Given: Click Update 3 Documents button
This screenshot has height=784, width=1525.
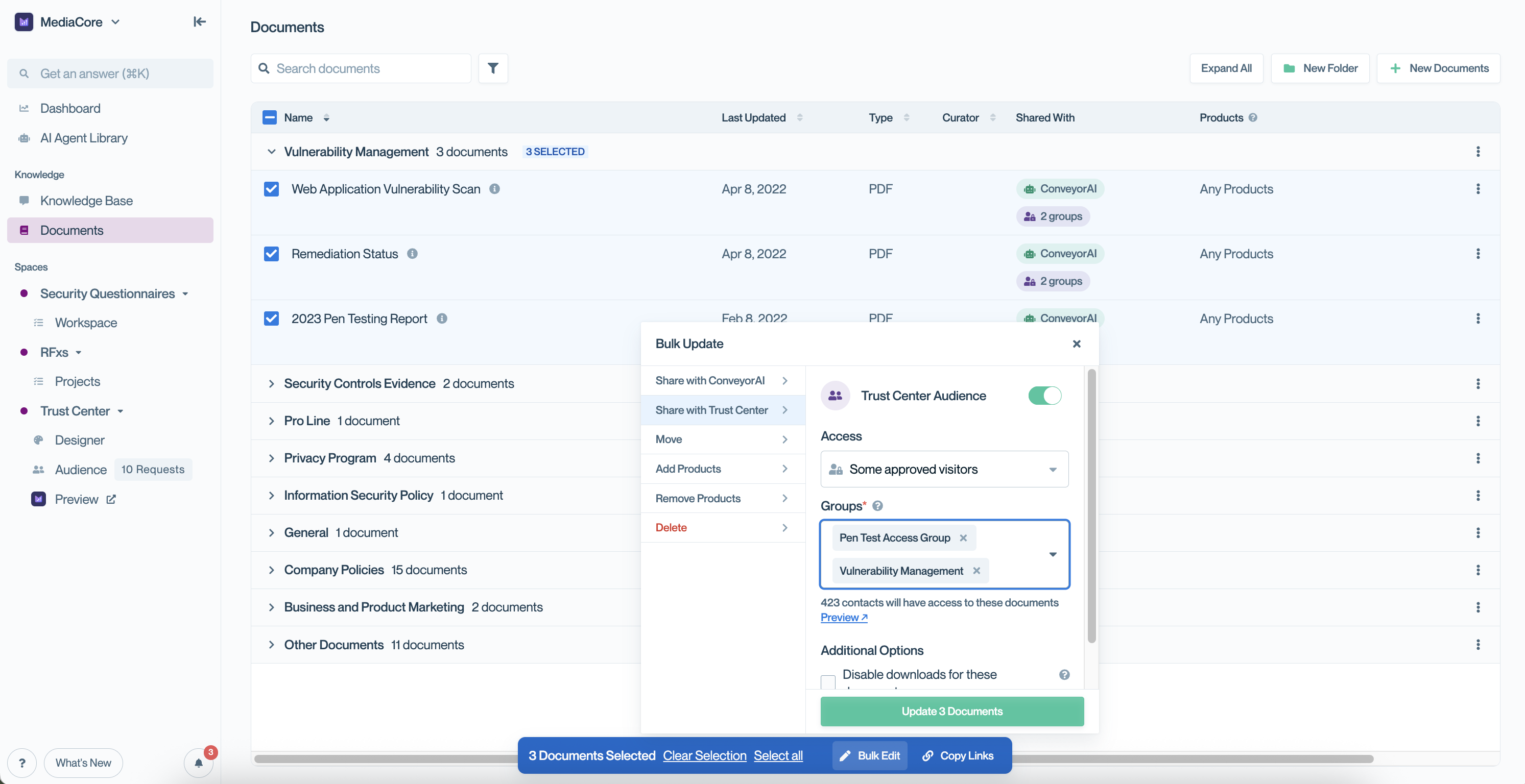Looking at the screenshot, I should tap(951, 711).
